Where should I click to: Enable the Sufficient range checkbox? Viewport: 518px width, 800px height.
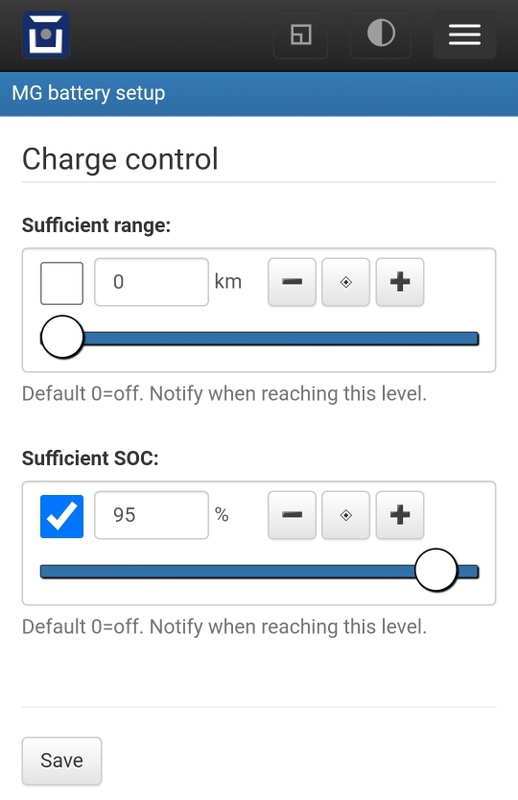[62, 283]
